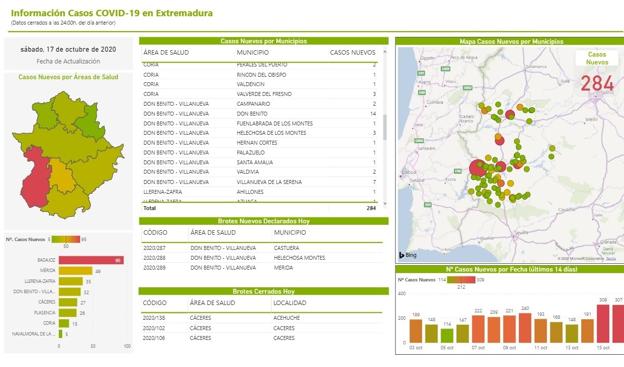The image size is (624, 367).
Task: Click the Nº Casos Nuevos gradient legend above BADAJOZ bar
Action: (66, 239)
